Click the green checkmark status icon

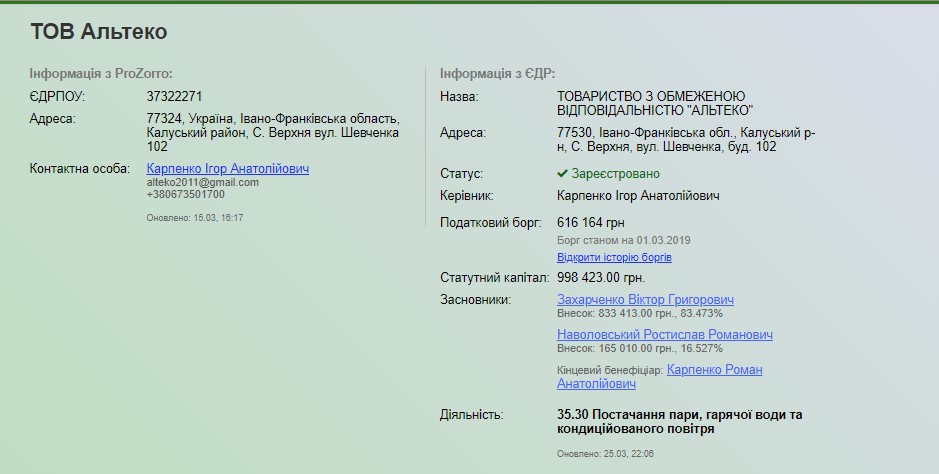tap(563, 174)
